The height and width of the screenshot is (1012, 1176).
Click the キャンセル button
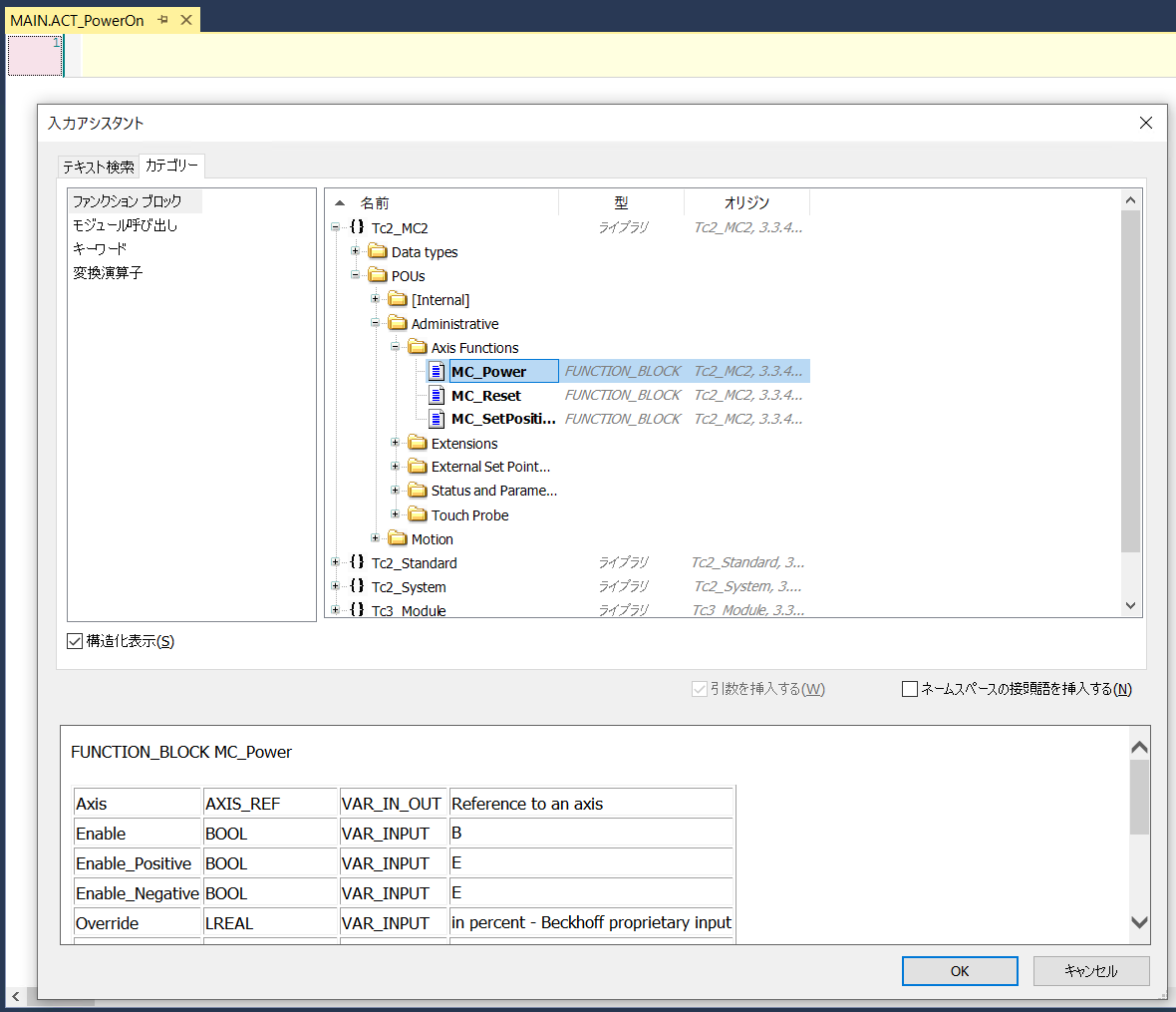click(x=1091, y=971)
